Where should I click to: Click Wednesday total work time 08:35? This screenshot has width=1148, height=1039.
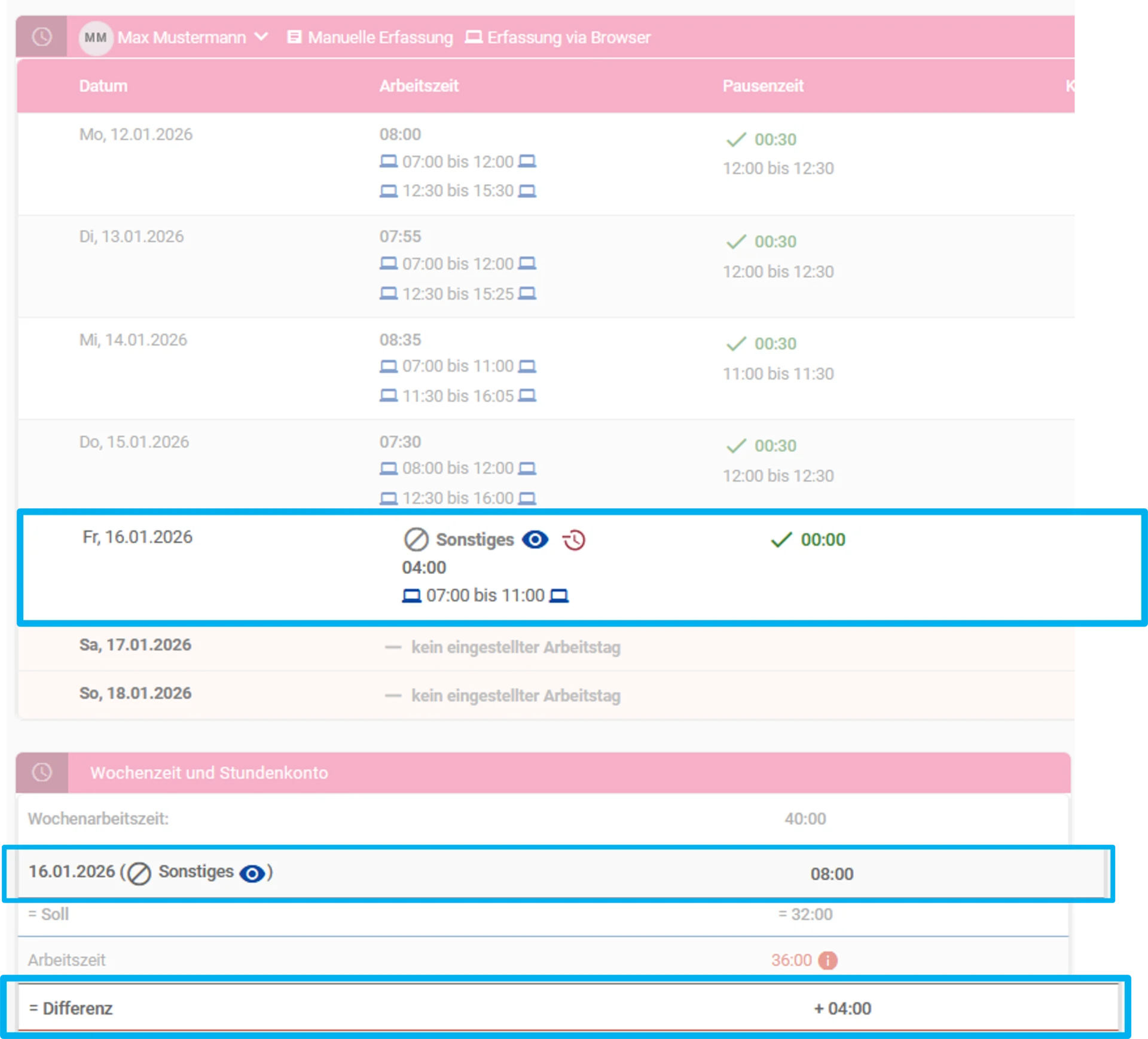(400, 340)
